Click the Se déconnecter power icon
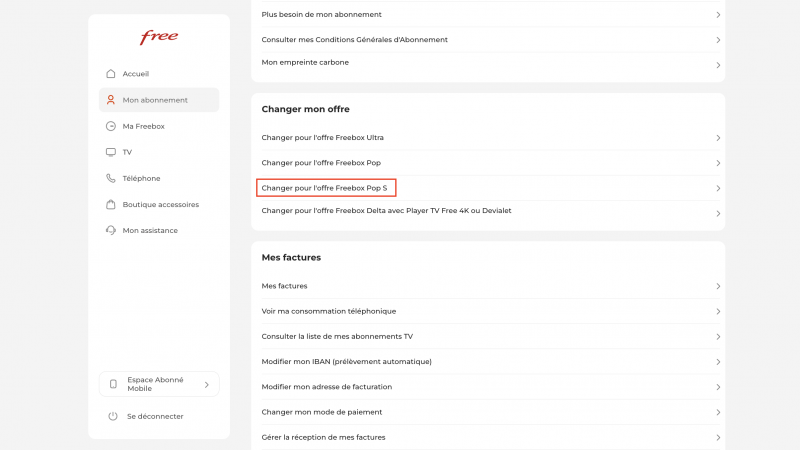This screenshot has height=450, width=800. pyautogui.click(x=113, y=416)
